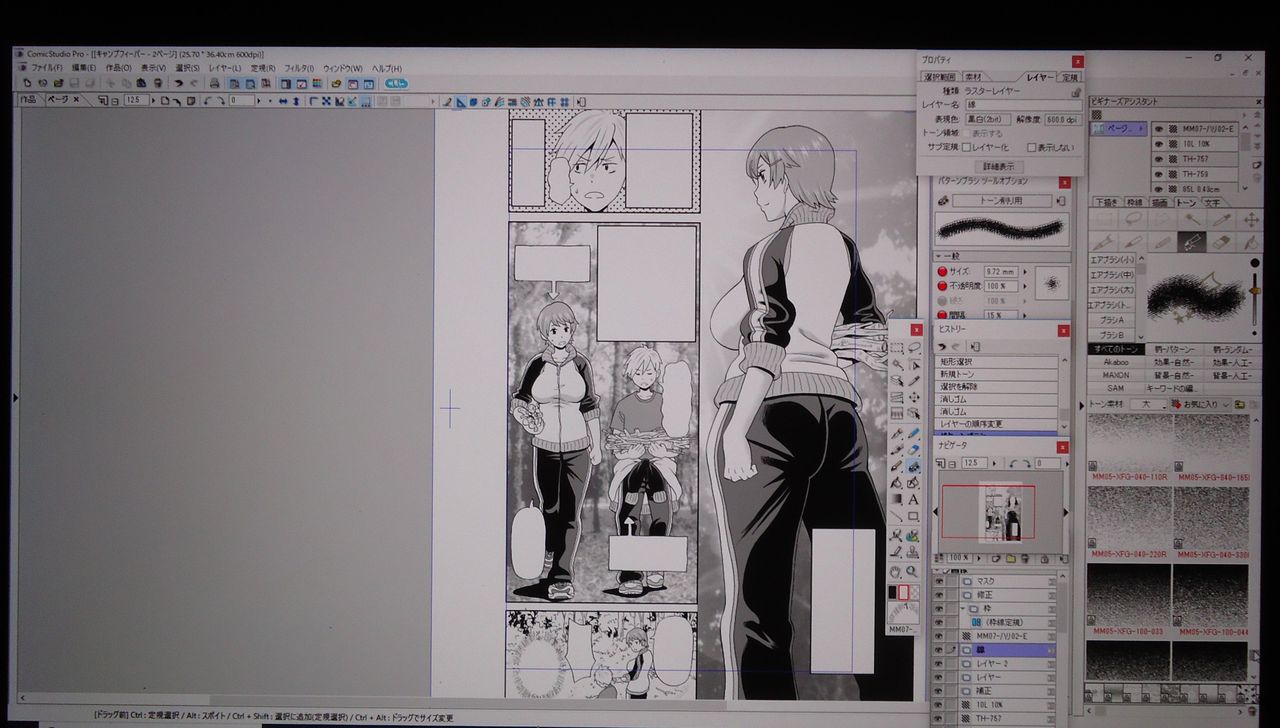This screenshot has width=1280, height=728.
Task: Click the レイヤー名 input field
Action: point(1023,104)
